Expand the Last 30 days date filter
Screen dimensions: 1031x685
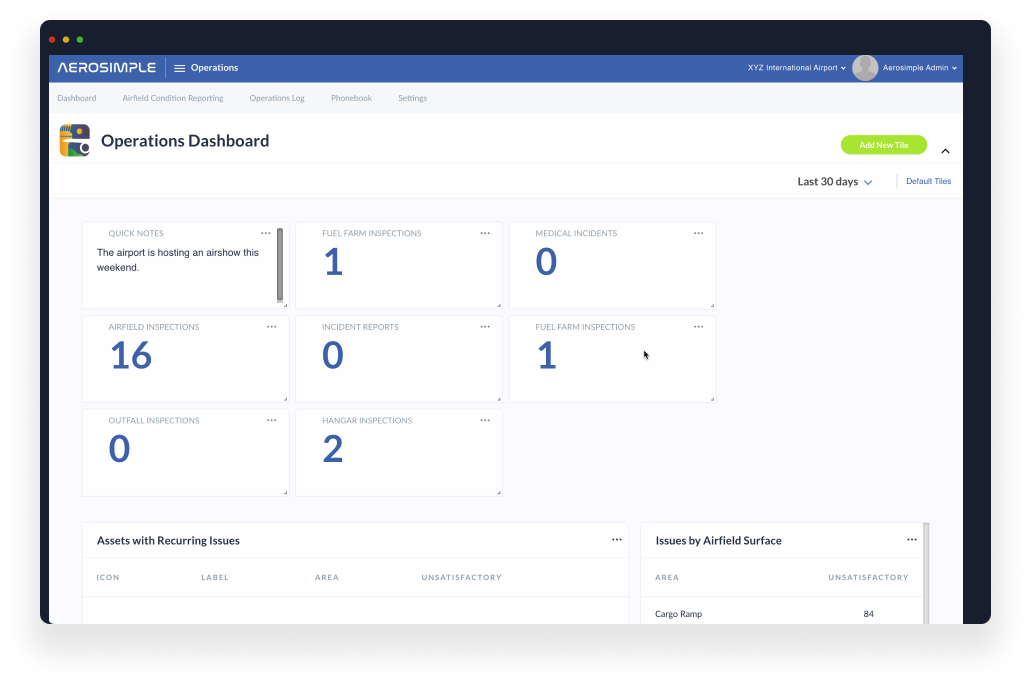[x=835, y=181]
